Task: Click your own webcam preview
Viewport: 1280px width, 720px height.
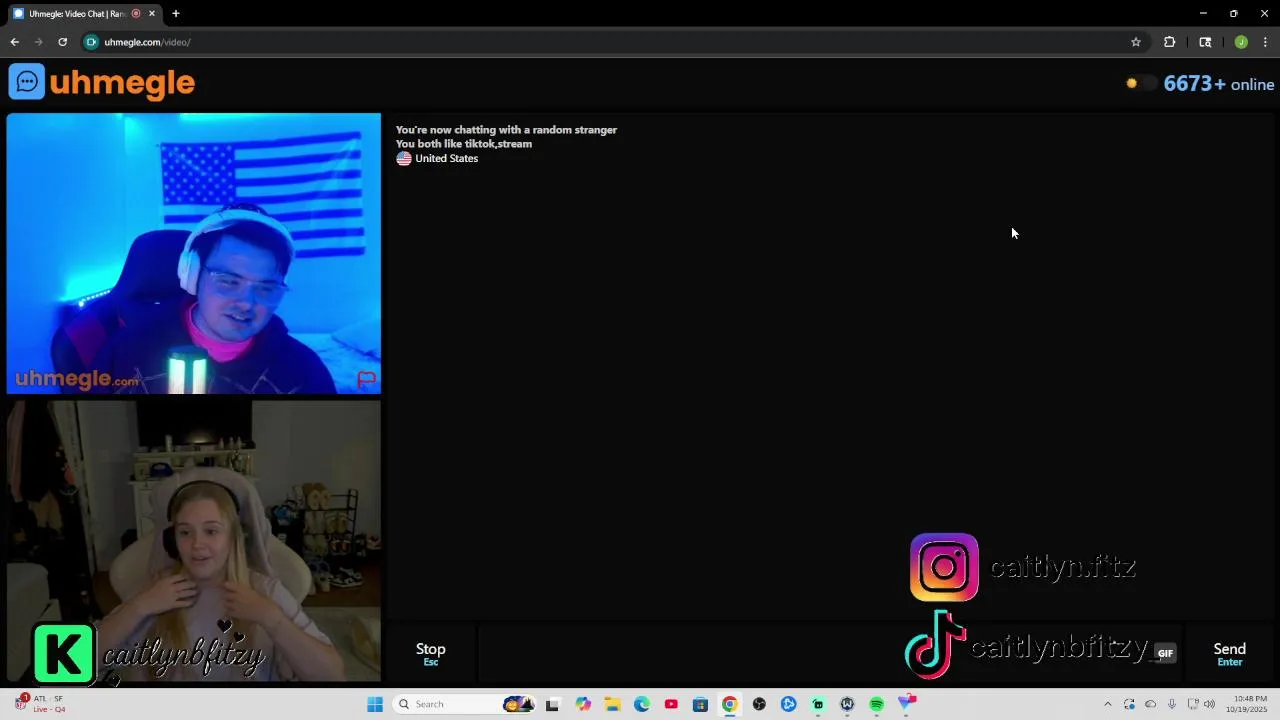Action: pyautogui.click(x=194, y=541)
